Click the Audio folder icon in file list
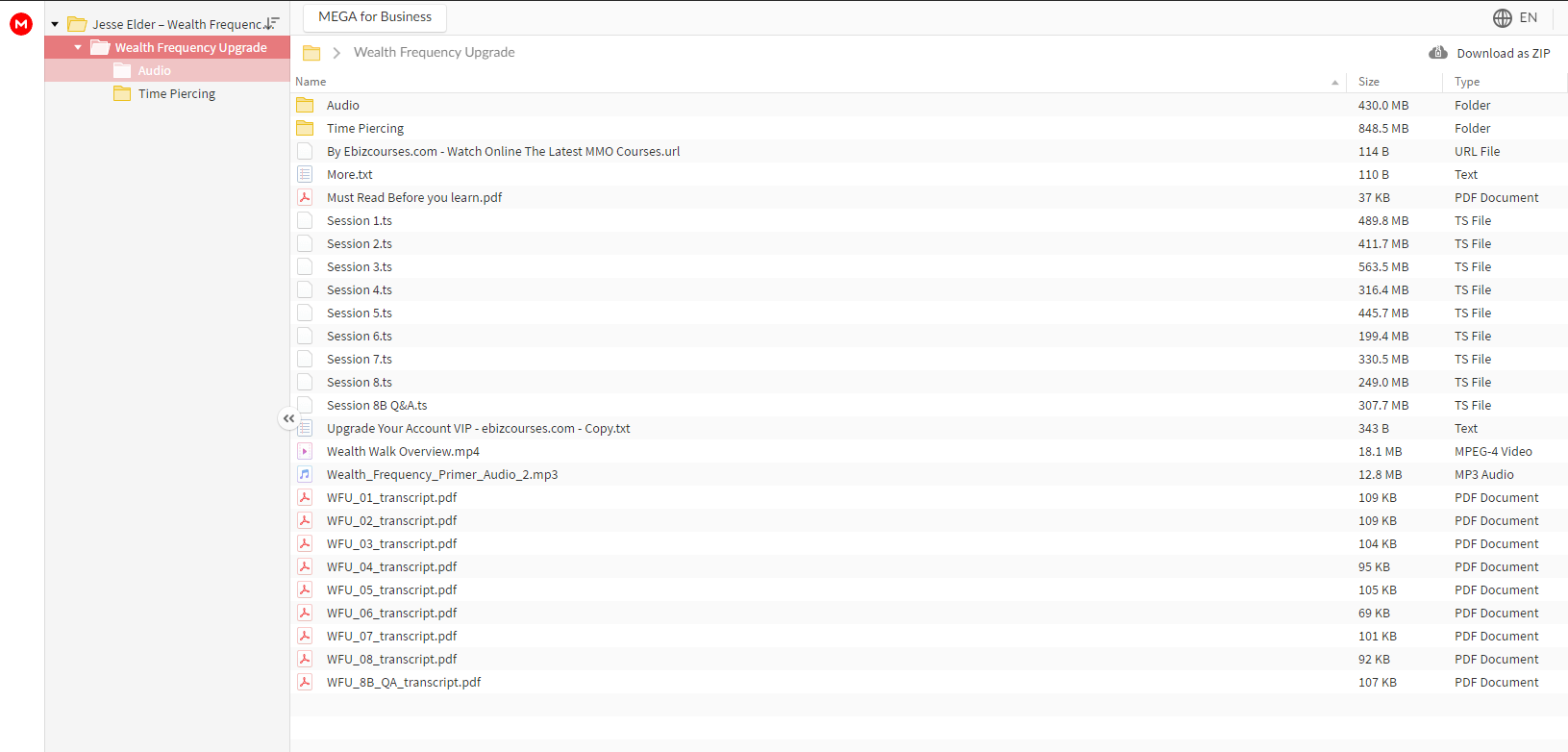Image resolution: width=1568 pixels, height=752 pixels. (x=305, y=105)
